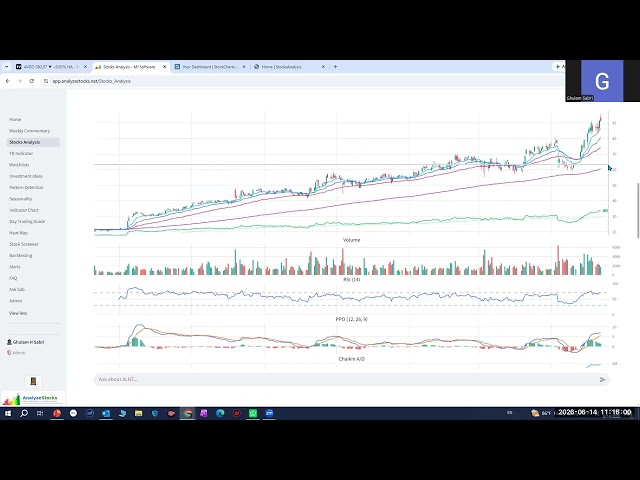
Task: Open Backtesting page
Action: pos(20,256)
